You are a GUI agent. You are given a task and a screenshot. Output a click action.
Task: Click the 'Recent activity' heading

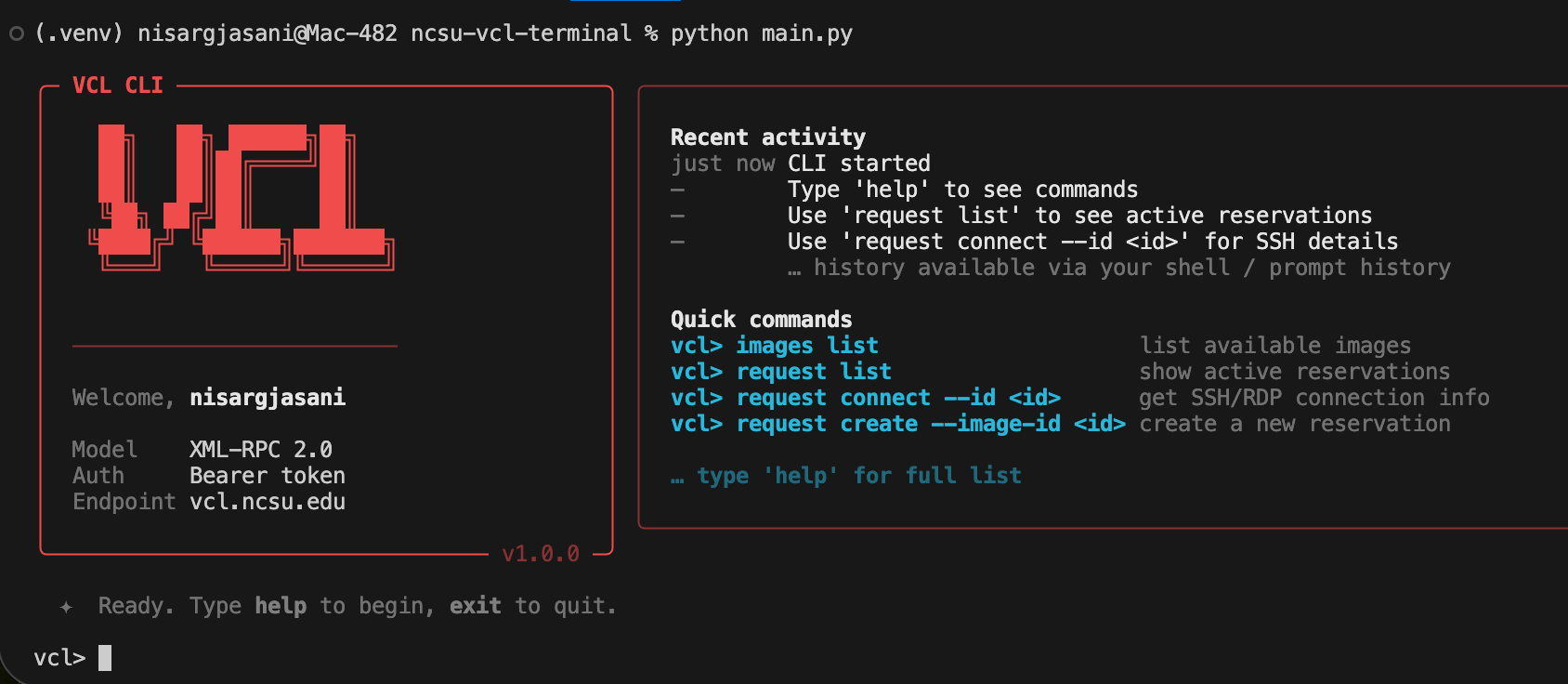(768, 138)
